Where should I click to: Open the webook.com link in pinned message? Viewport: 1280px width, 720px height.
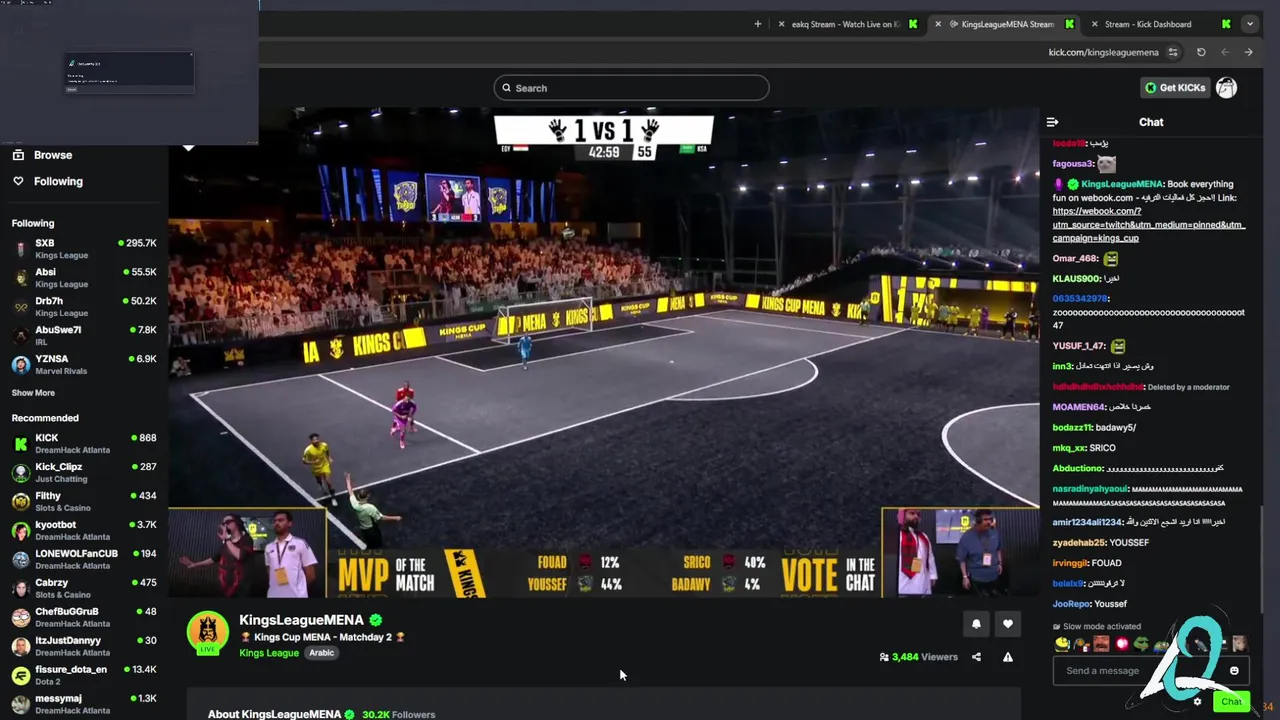(1149, 225)
